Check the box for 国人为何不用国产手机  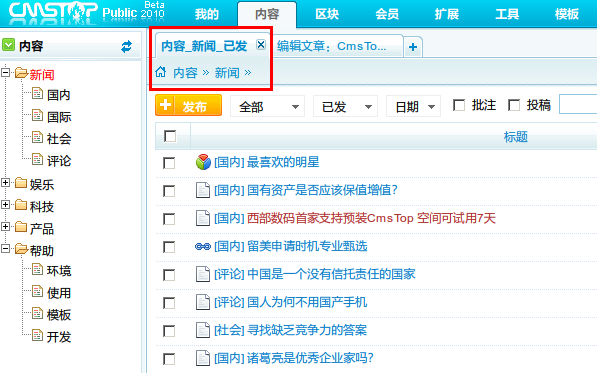169,303
